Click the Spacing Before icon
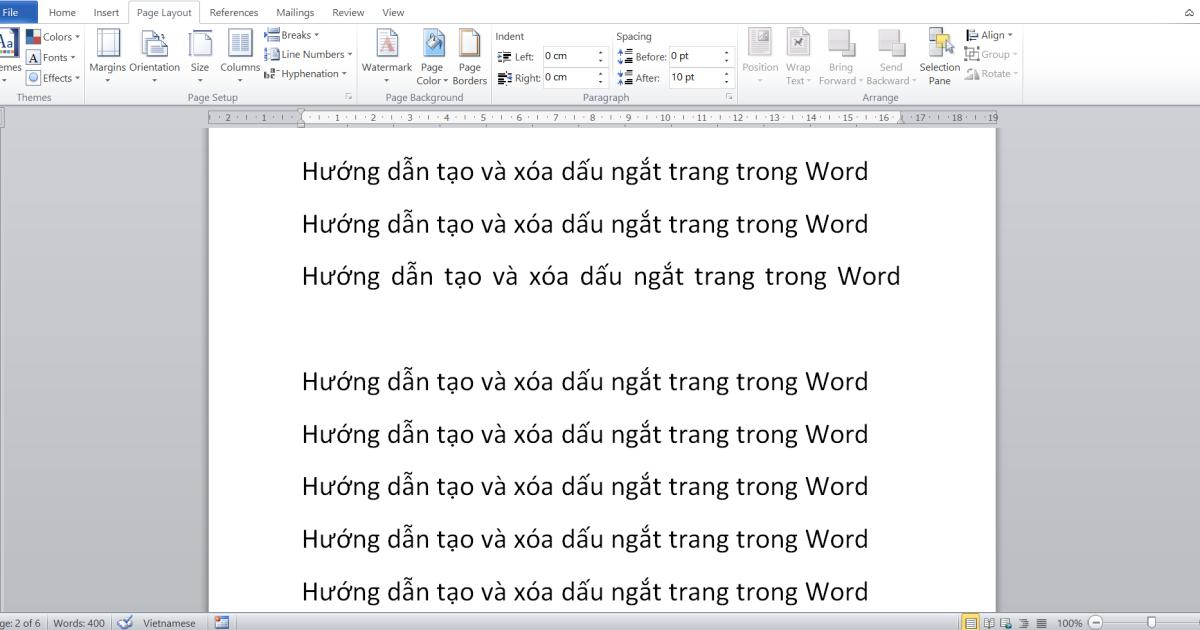Image resolution: width=1200 pixels, height=630 pixels. coord(625,56)
